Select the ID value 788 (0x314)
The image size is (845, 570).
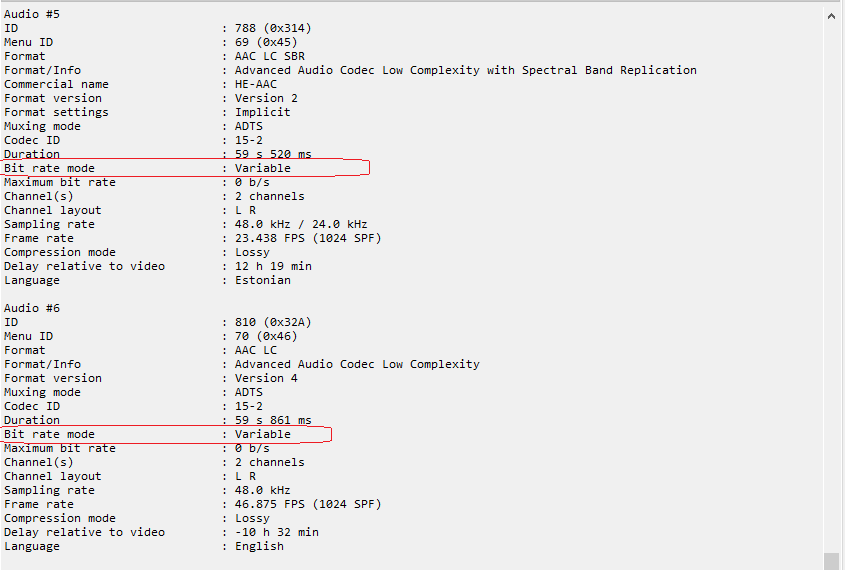[273, 28]
